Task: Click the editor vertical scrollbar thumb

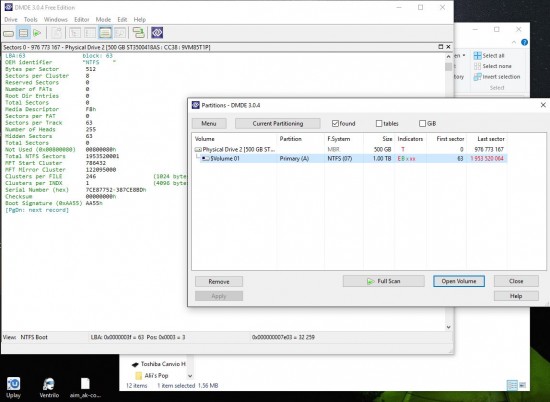Action: coord(448,67)
